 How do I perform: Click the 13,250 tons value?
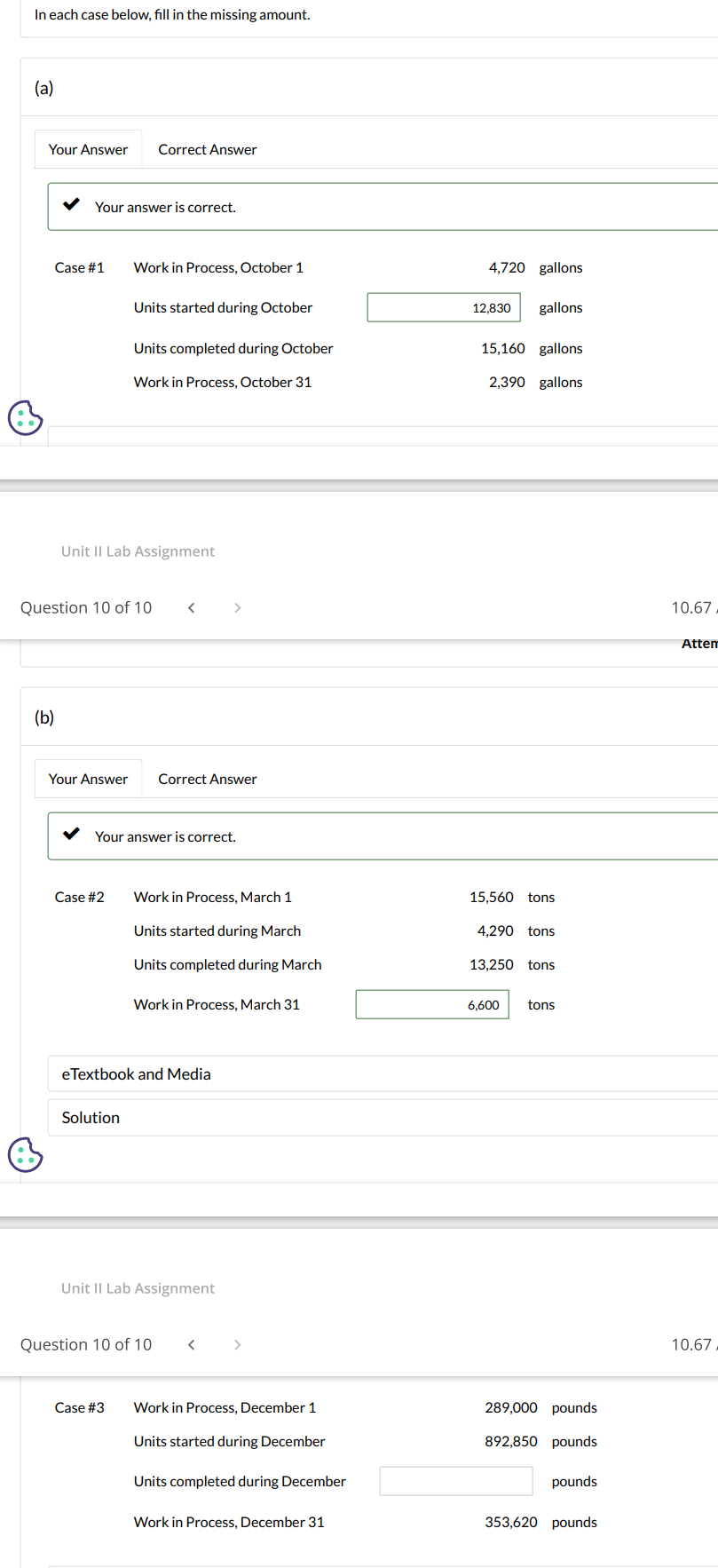click(x=492, y=965)
